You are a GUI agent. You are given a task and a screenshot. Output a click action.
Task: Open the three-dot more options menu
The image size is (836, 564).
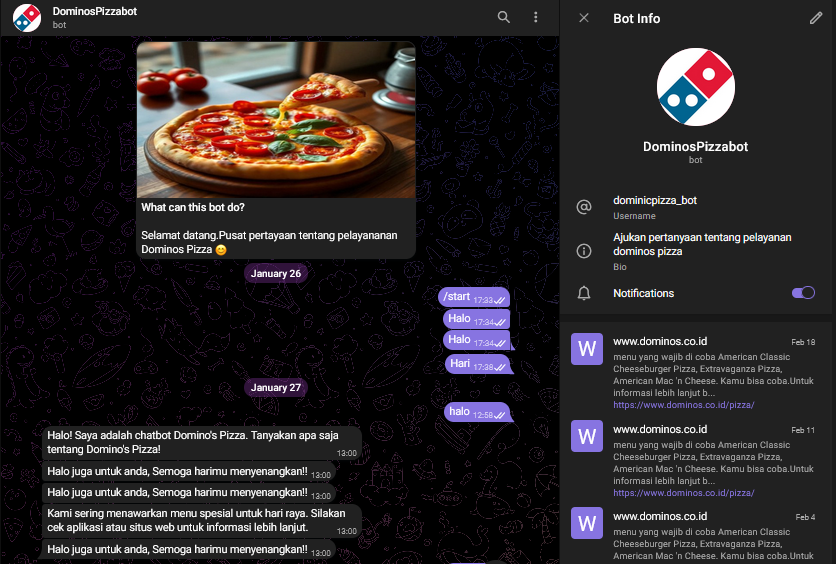[536, 17]
